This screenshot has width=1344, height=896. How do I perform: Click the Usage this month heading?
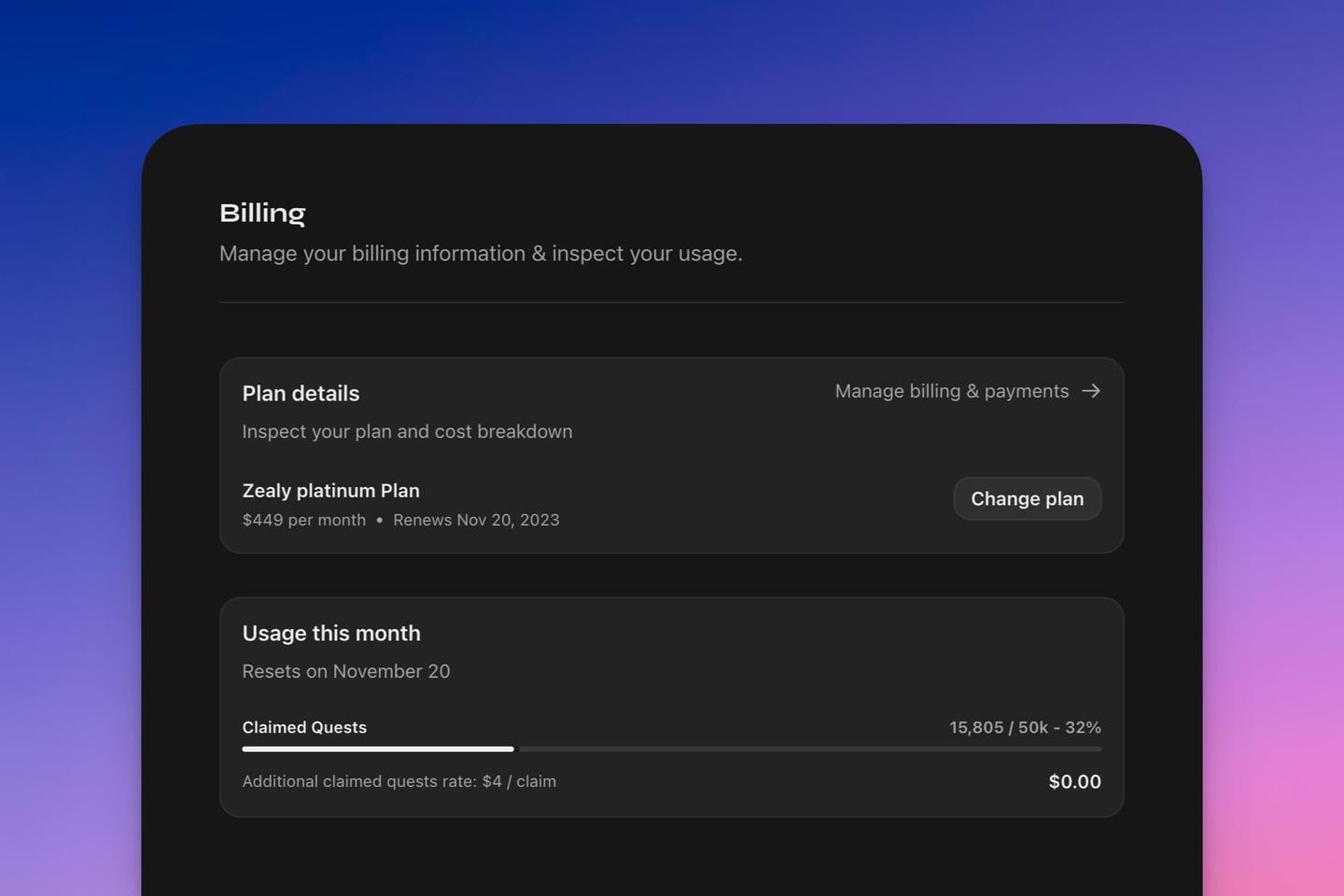click(x=331, y=633)
